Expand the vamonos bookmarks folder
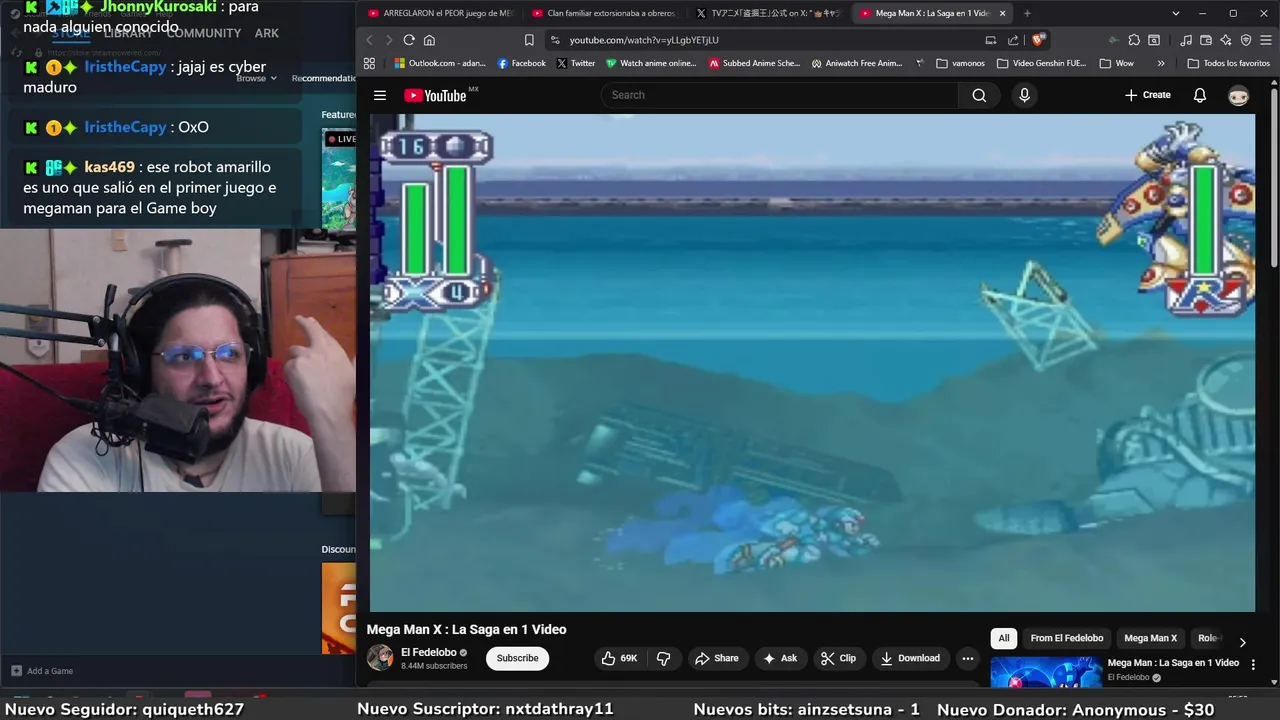The image size is (1280, 720). pyautogui.click(x=961, y=63)
